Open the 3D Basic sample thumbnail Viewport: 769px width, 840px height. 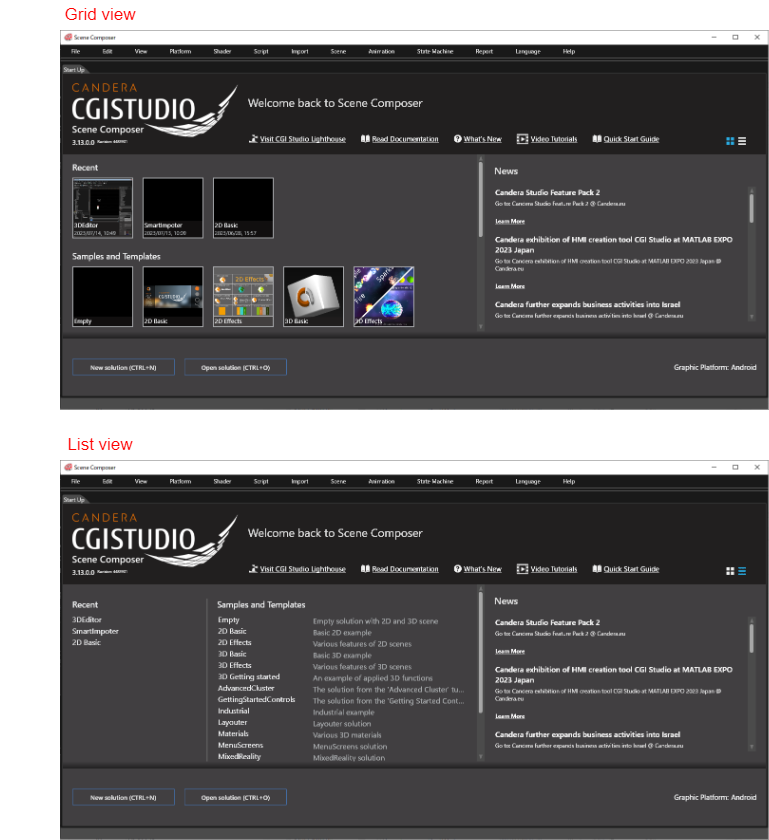pos(313,296)
